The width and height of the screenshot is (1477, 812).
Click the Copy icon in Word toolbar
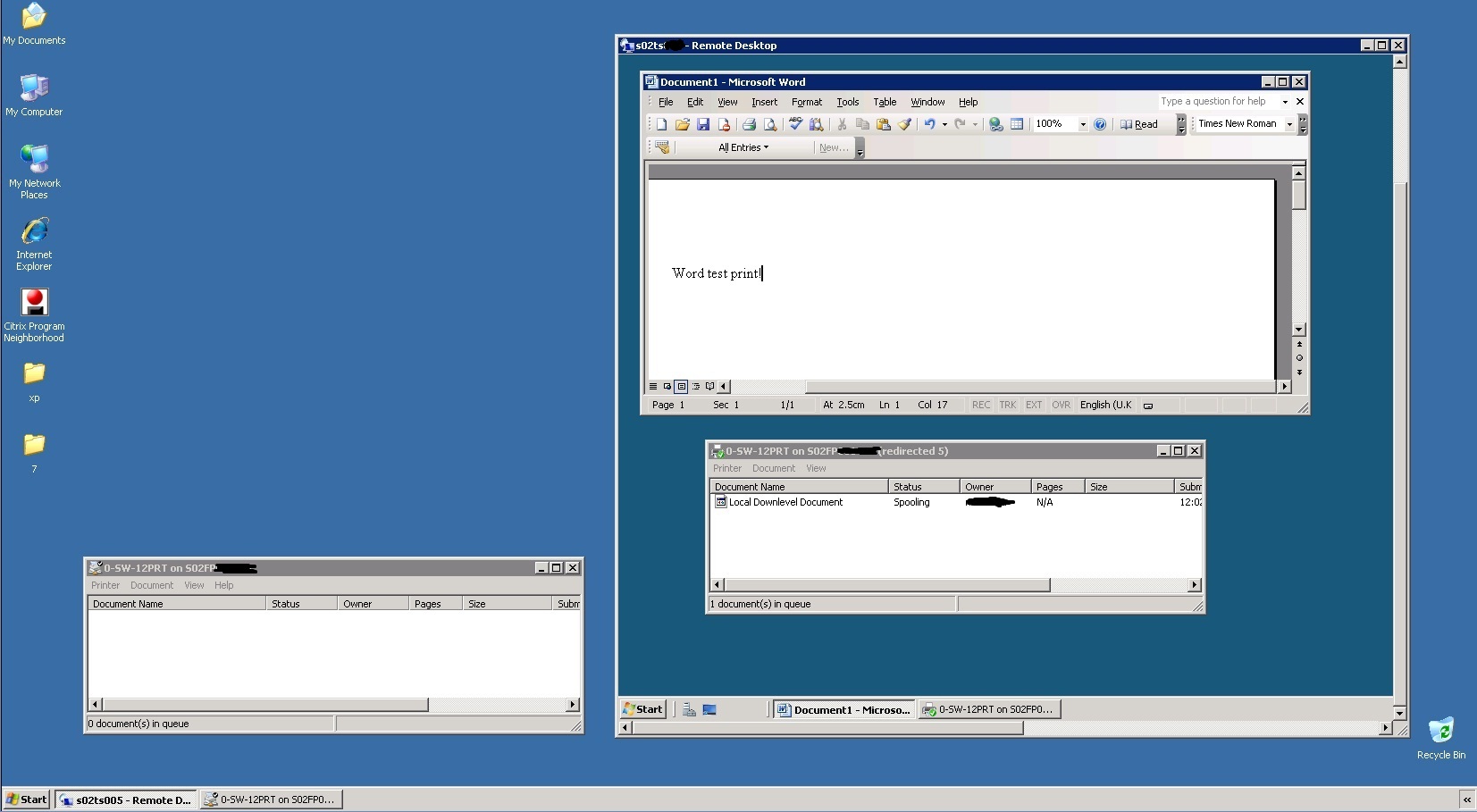[862, 124]
